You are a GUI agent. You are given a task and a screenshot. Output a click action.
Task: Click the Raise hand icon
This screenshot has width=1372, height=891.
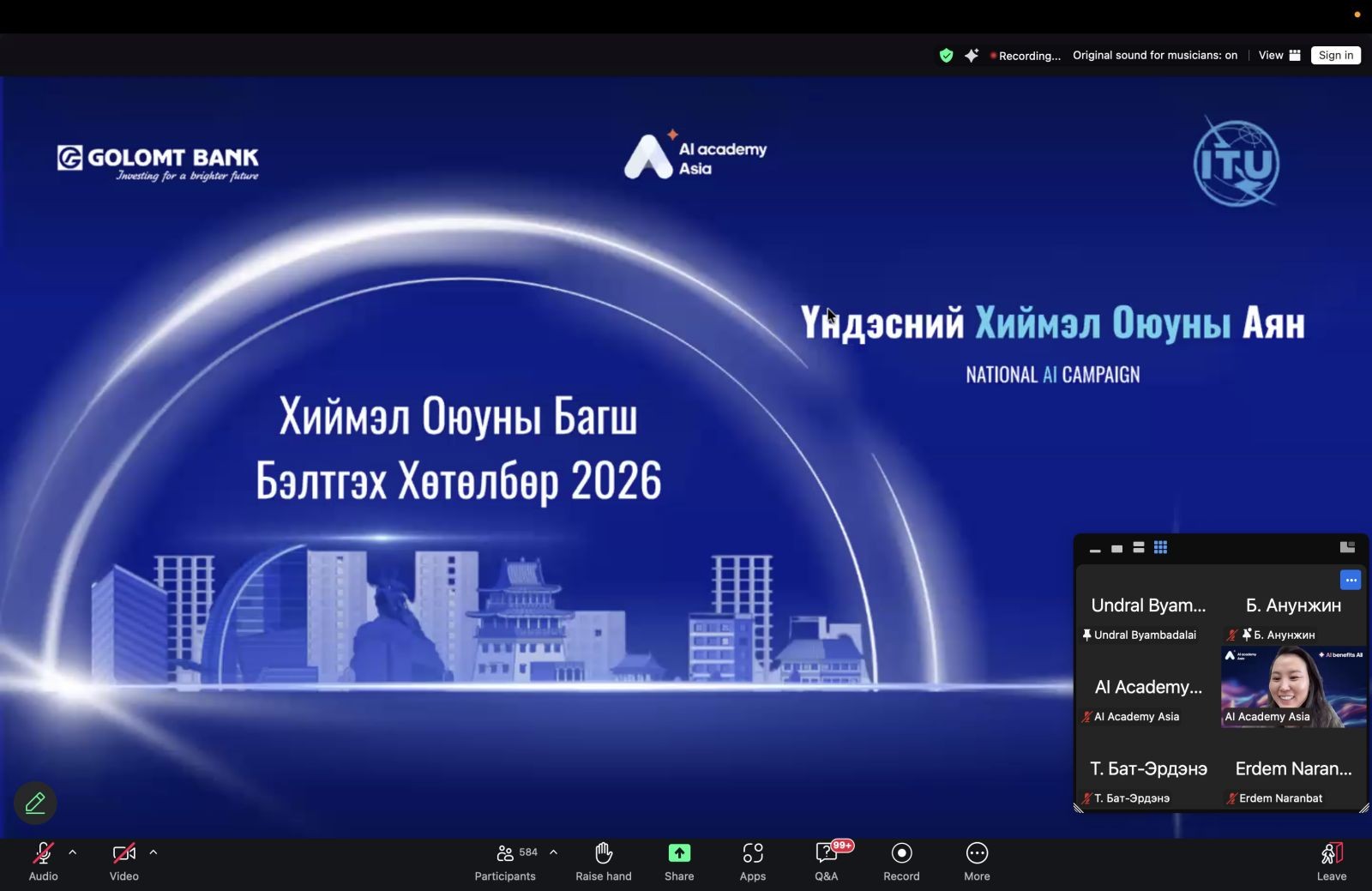pos(604,853)
